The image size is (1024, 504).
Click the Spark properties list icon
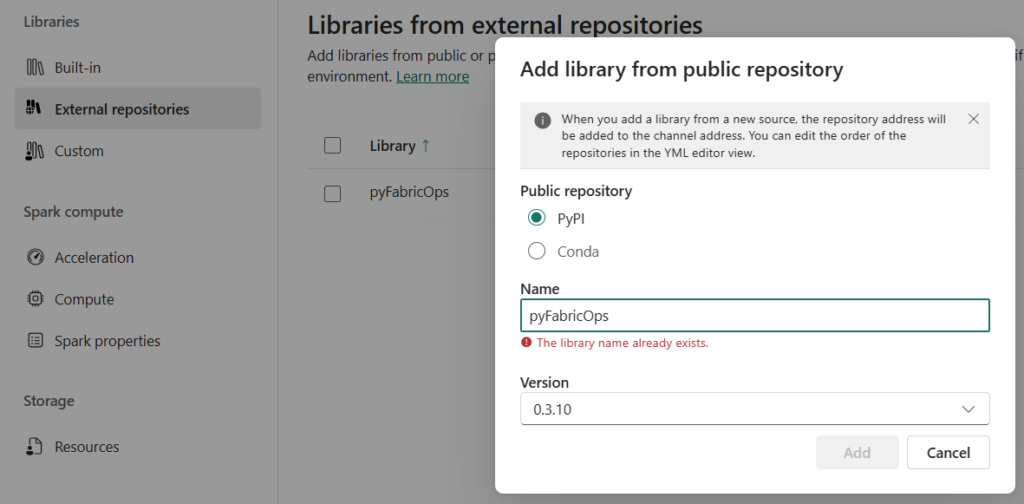(35, 341)
